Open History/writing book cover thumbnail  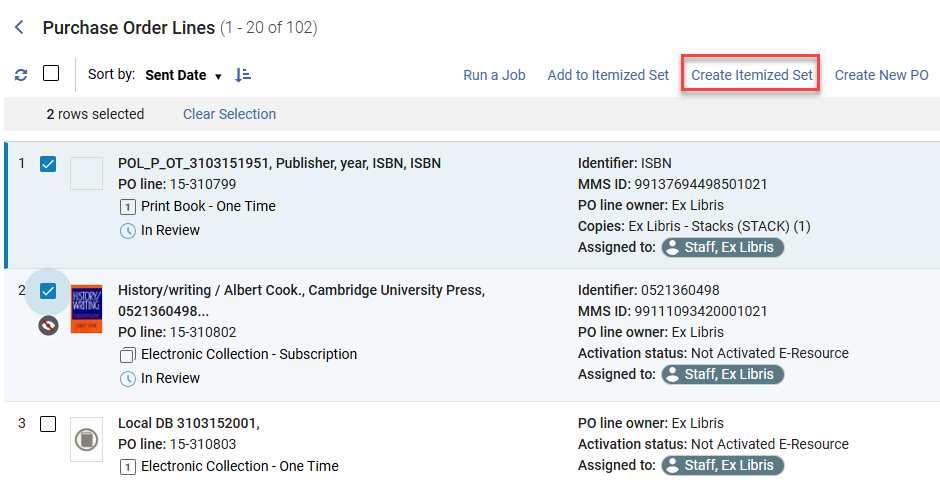click(x=86, y=309)
